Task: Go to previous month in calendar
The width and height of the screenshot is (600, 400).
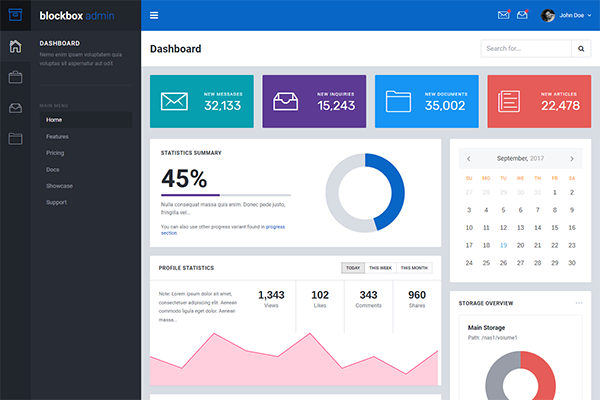Action: [x=469, y=159]
